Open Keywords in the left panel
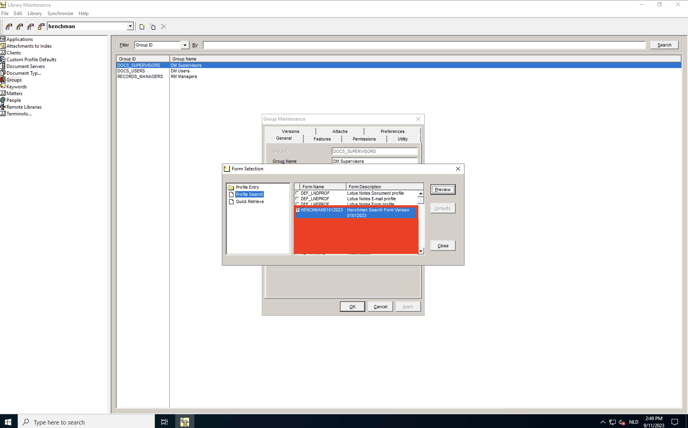 [x=16, y=87]
